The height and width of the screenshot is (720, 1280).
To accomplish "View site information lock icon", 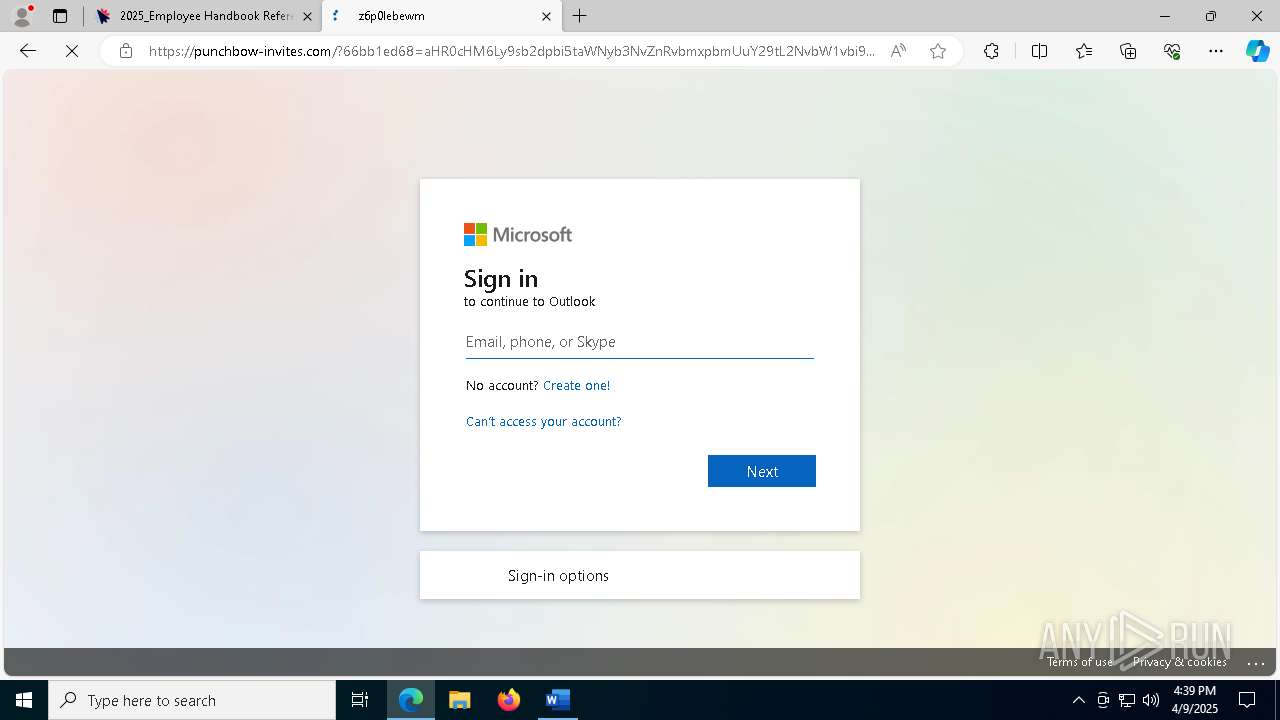I will tap(126, 51).
